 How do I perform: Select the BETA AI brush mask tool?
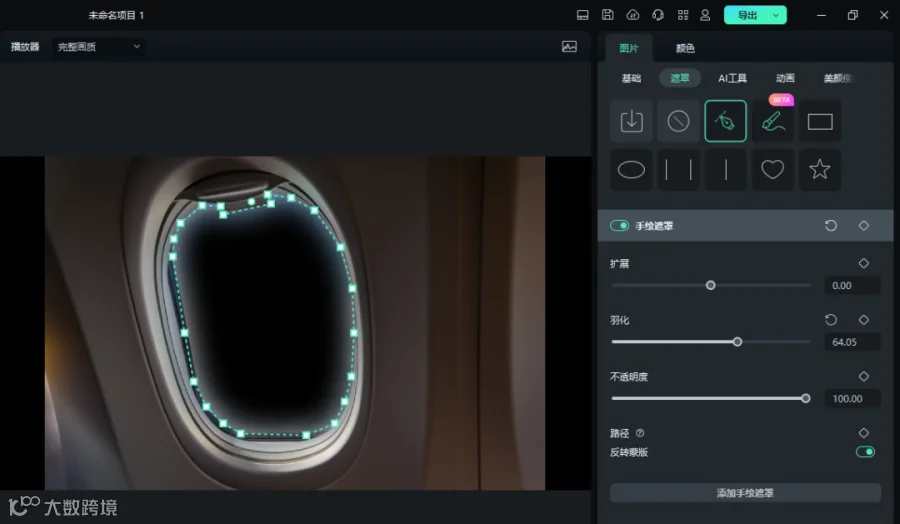pos(773,121)
